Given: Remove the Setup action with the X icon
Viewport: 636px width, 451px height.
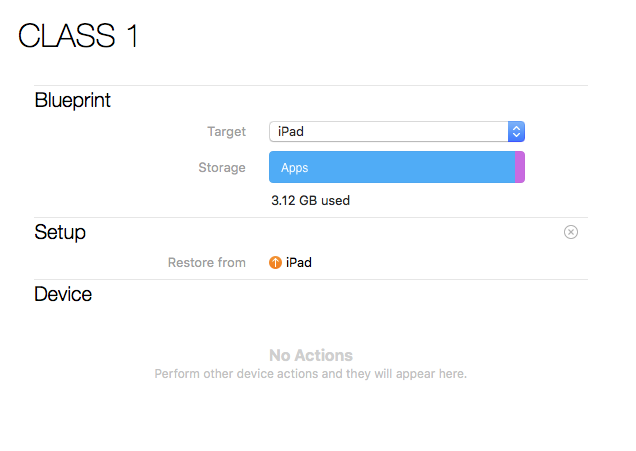Looking at the screenshot, I should coord(571,232).
